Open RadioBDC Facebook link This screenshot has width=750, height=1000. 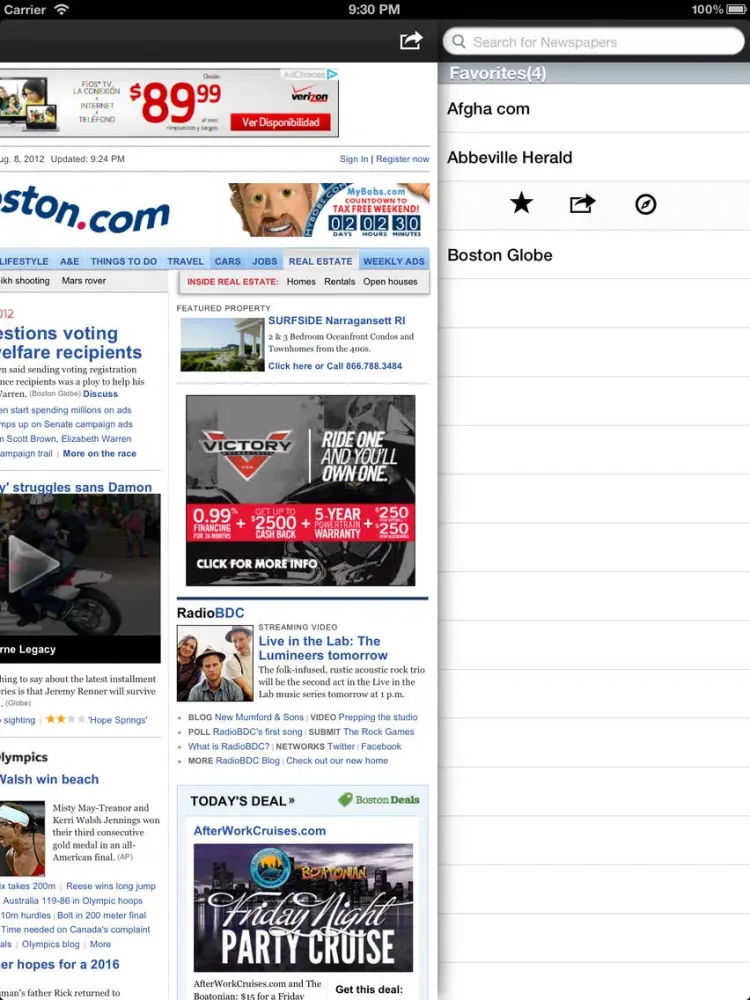(381, 746)
